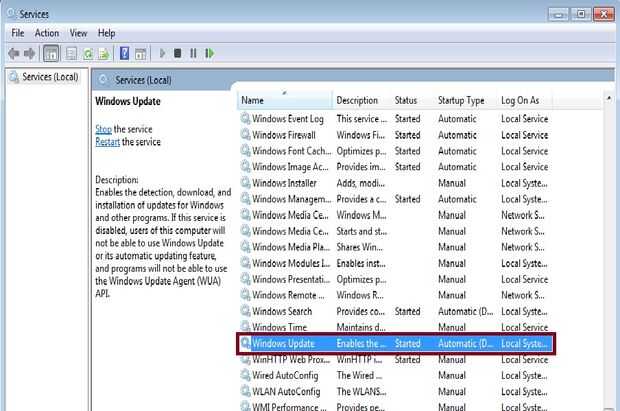Click the Refresh toolbar icon
This screenshot has width=620, height=411.
pos(88,53)
